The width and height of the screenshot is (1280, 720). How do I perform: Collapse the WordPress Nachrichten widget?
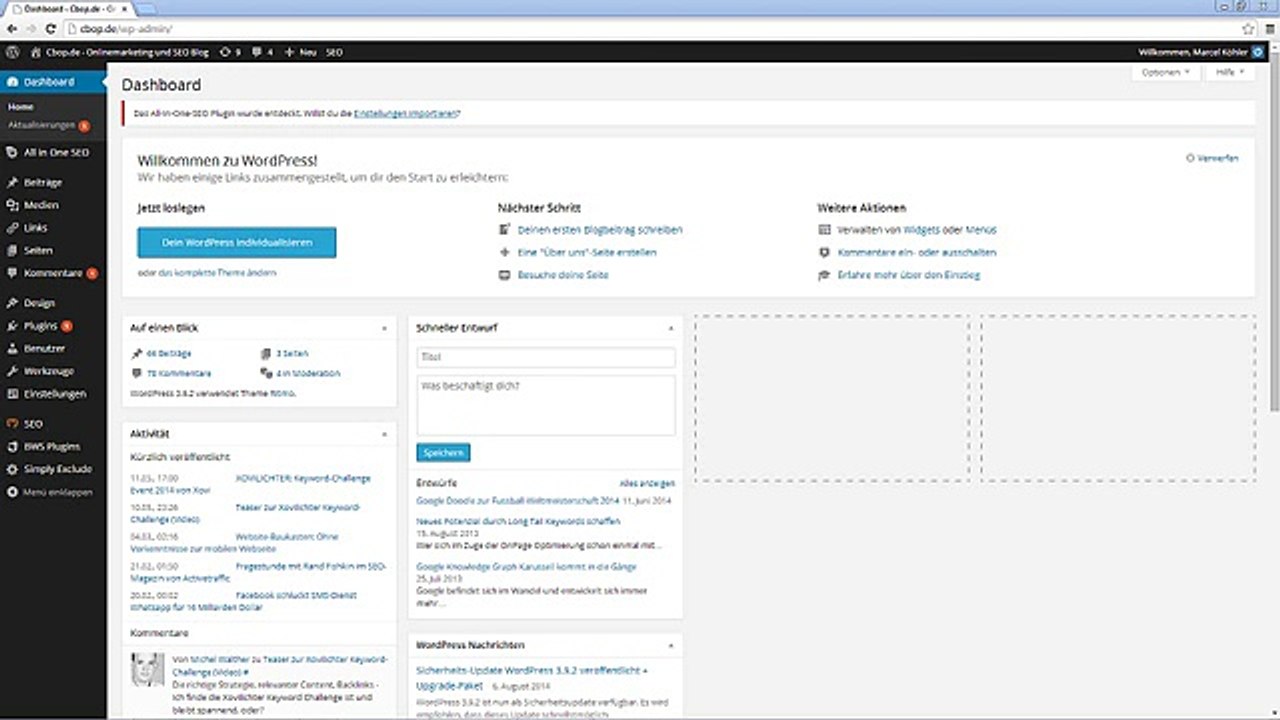coord(671,645)
